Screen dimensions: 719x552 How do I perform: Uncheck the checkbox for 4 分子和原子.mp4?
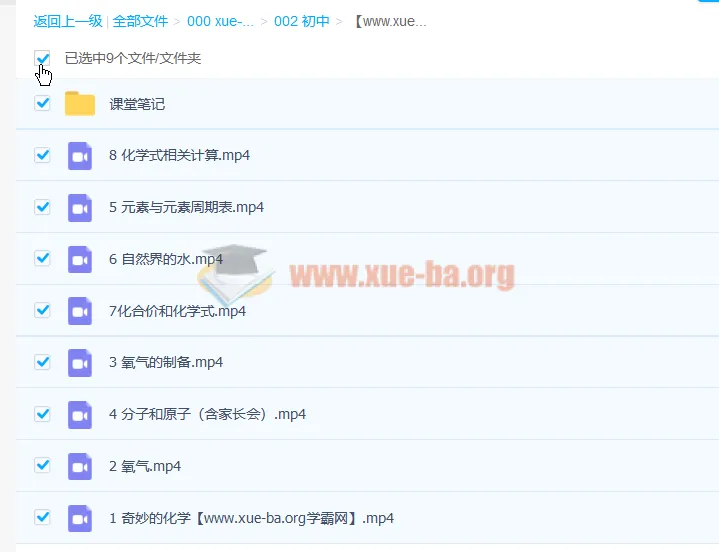[x=42, y=414]
